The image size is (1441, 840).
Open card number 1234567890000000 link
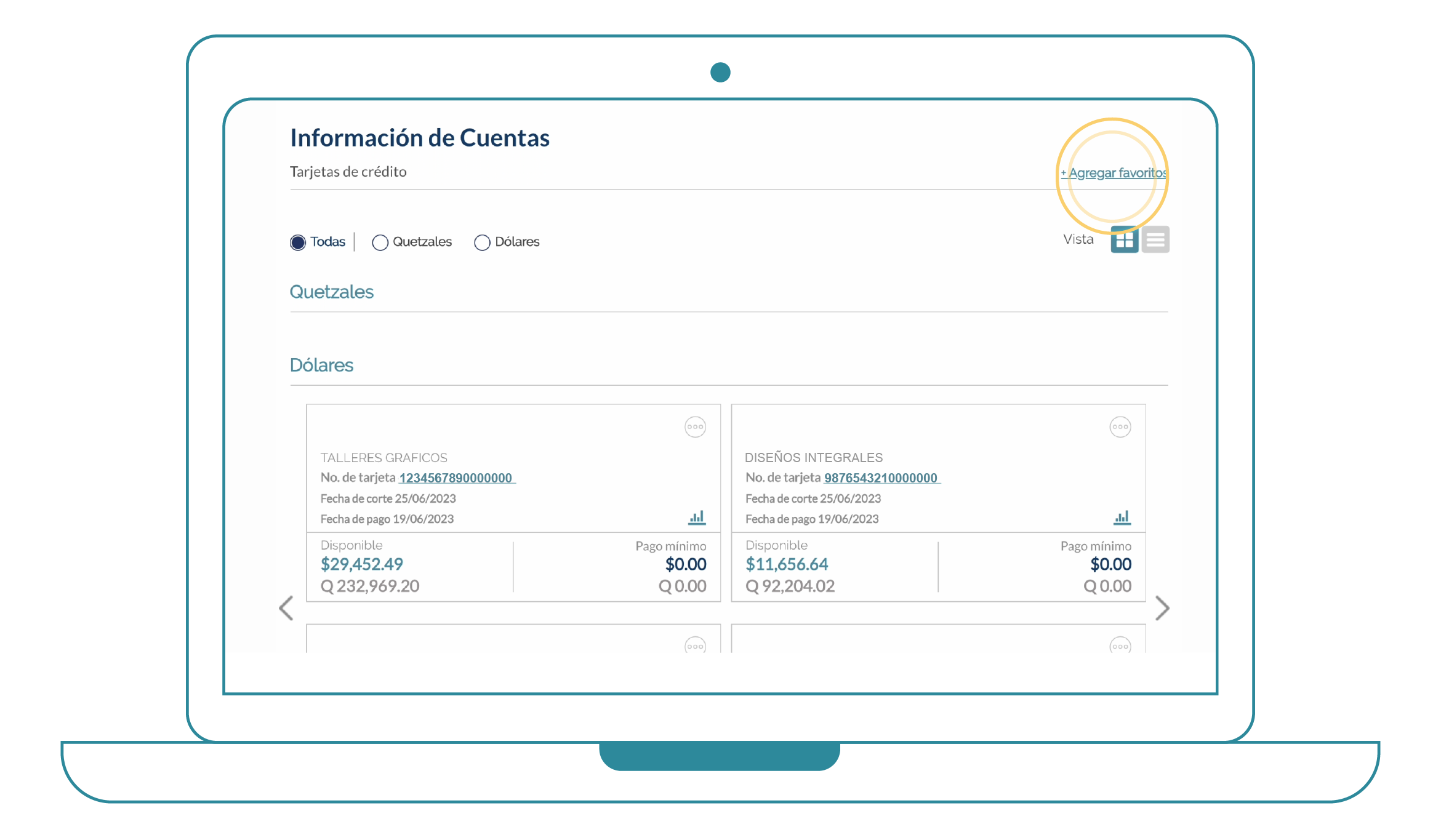[456, 478]
